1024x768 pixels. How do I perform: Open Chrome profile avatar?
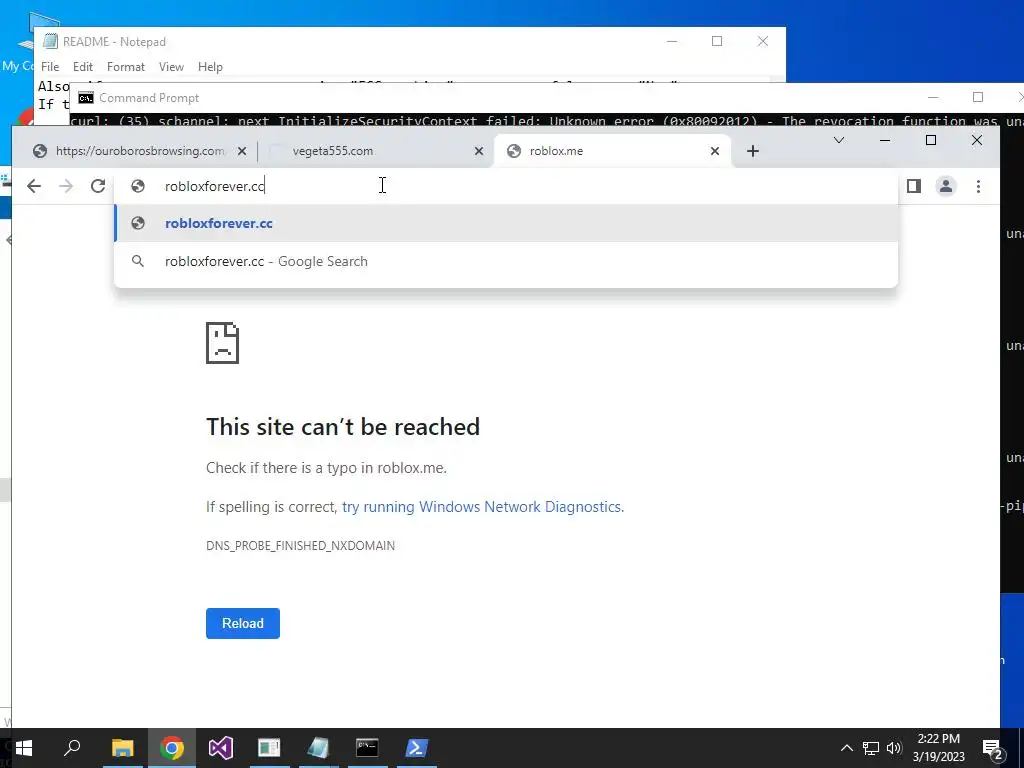(946, 186)
